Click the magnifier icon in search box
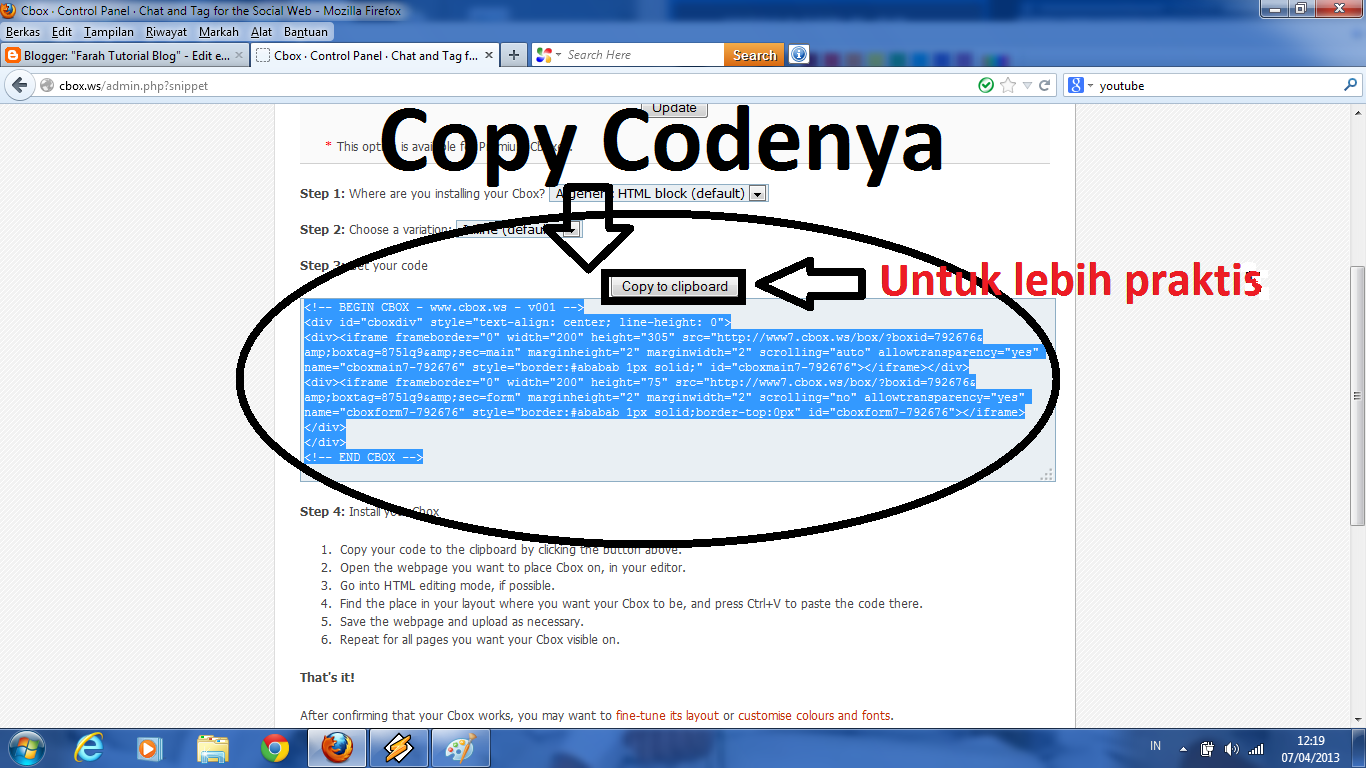This screenshot has width=1366, height=768. pos(1350,86)
